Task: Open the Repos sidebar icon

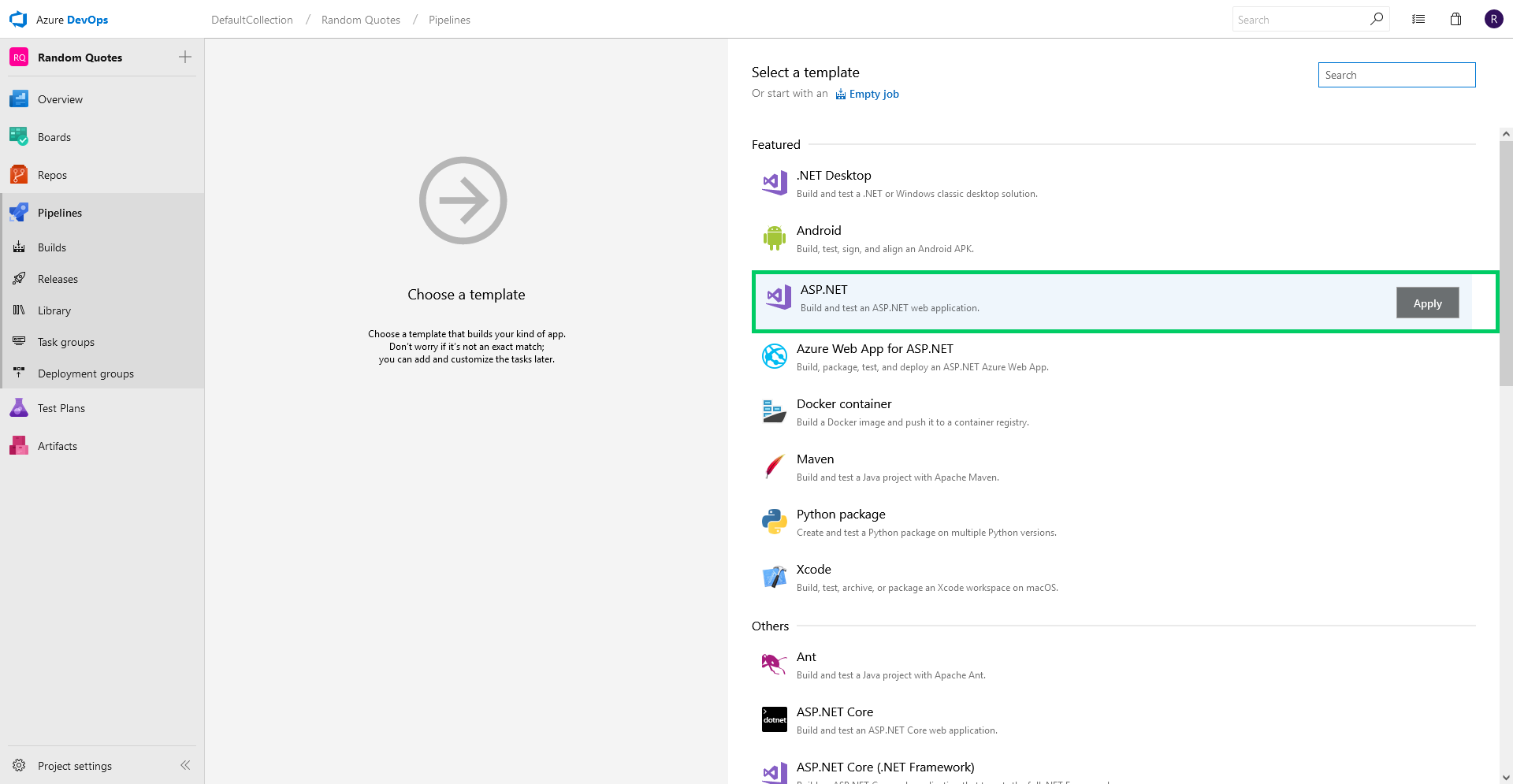Action: coord(19,175)
